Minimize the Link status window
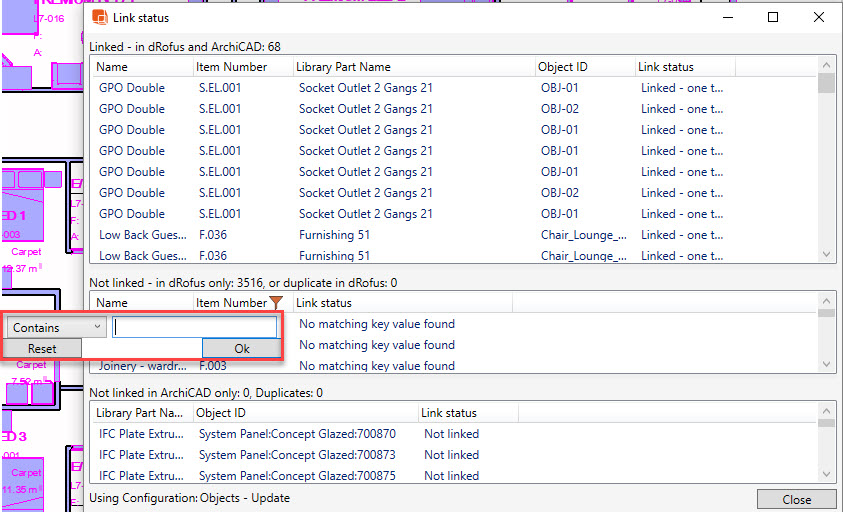The height and width of the screenshot is (512, 843). click(727, 17)
